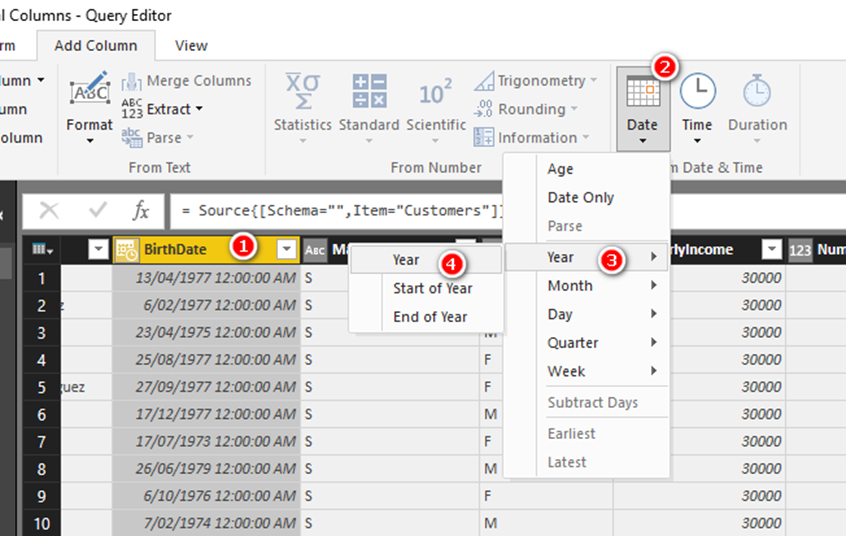This screenshot has width=846, height=536.
Task: Select the BirthDate column header
Action: [207, 249]
